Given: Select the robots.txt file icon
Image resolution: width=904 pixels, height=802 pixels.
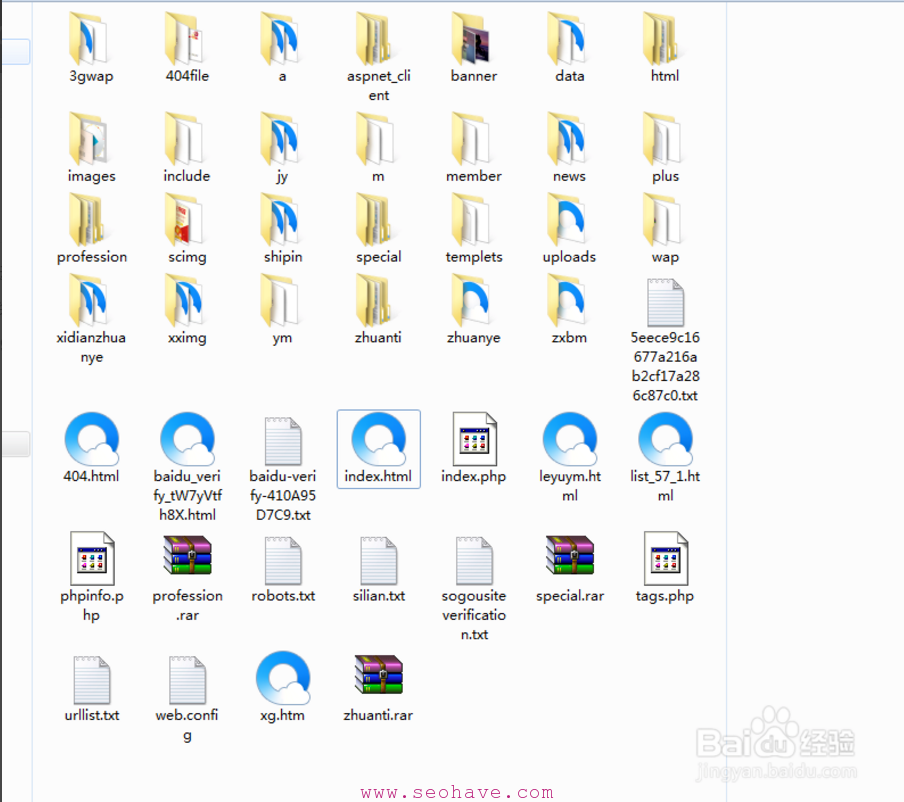Looking at the screenshot, I should [x=282, y=560].
